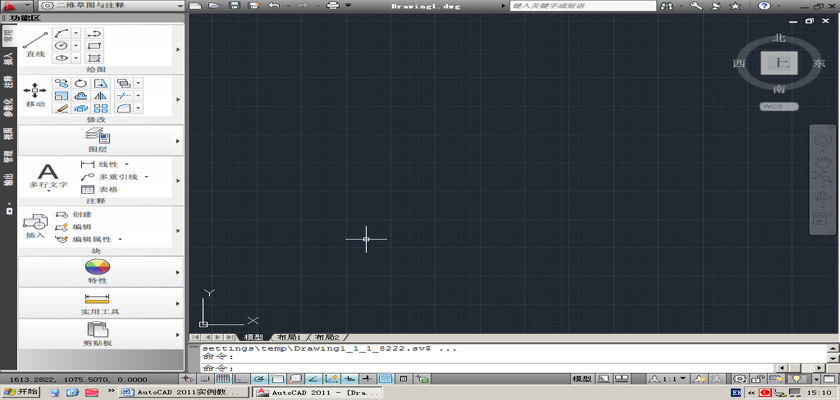Expand the Modify (修改) panel arrow
The image size is (840, 400).
pos(178,99)
